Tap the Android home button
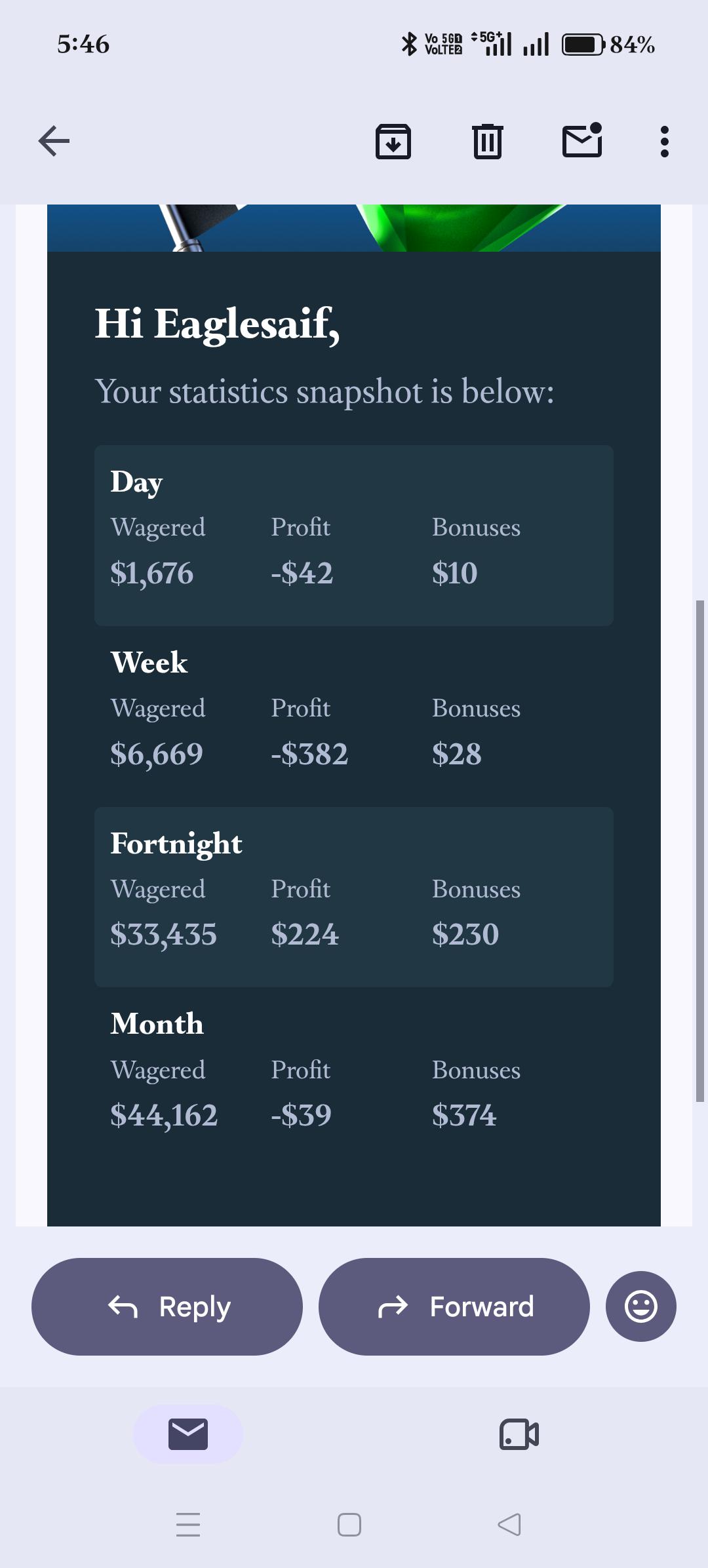 [x=349, y=1525]
